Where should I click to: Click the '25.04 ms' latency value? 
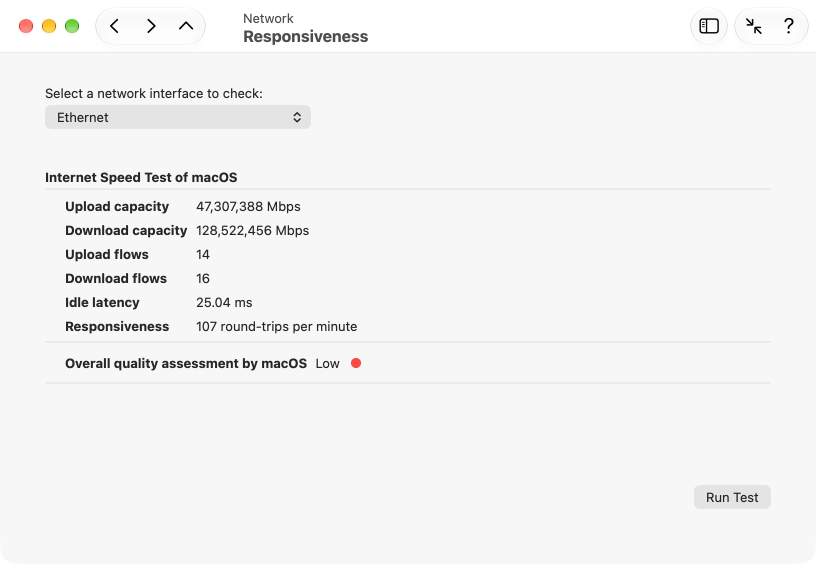(224, 302)
